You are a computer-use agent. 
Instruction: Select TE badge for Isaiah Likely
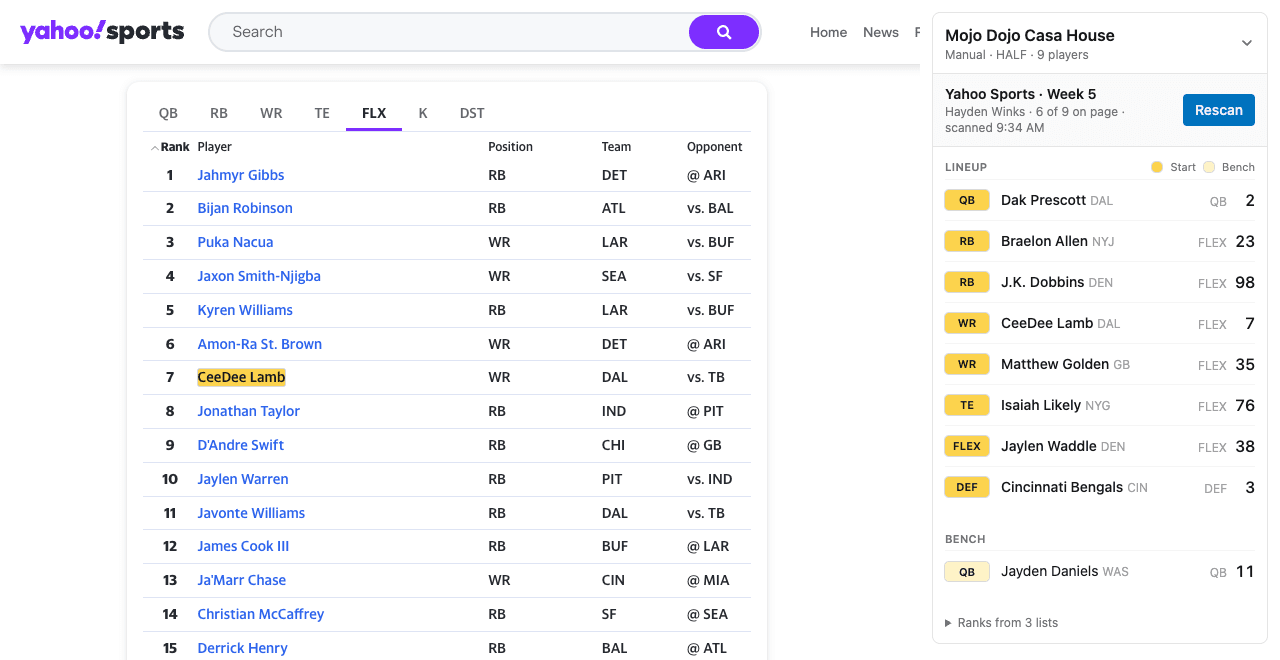pos(967,405)
